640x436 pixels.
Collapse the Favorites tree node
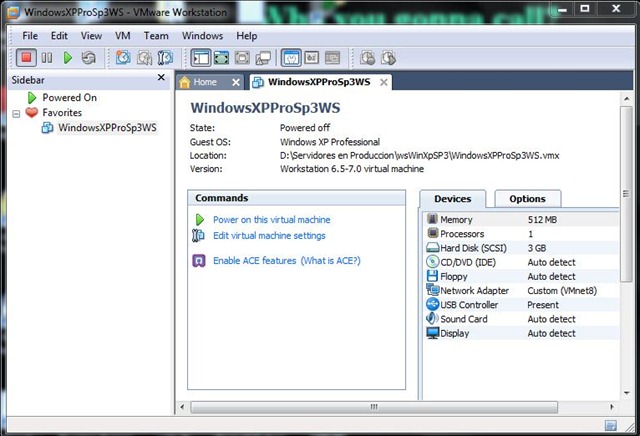coord(16,113)
